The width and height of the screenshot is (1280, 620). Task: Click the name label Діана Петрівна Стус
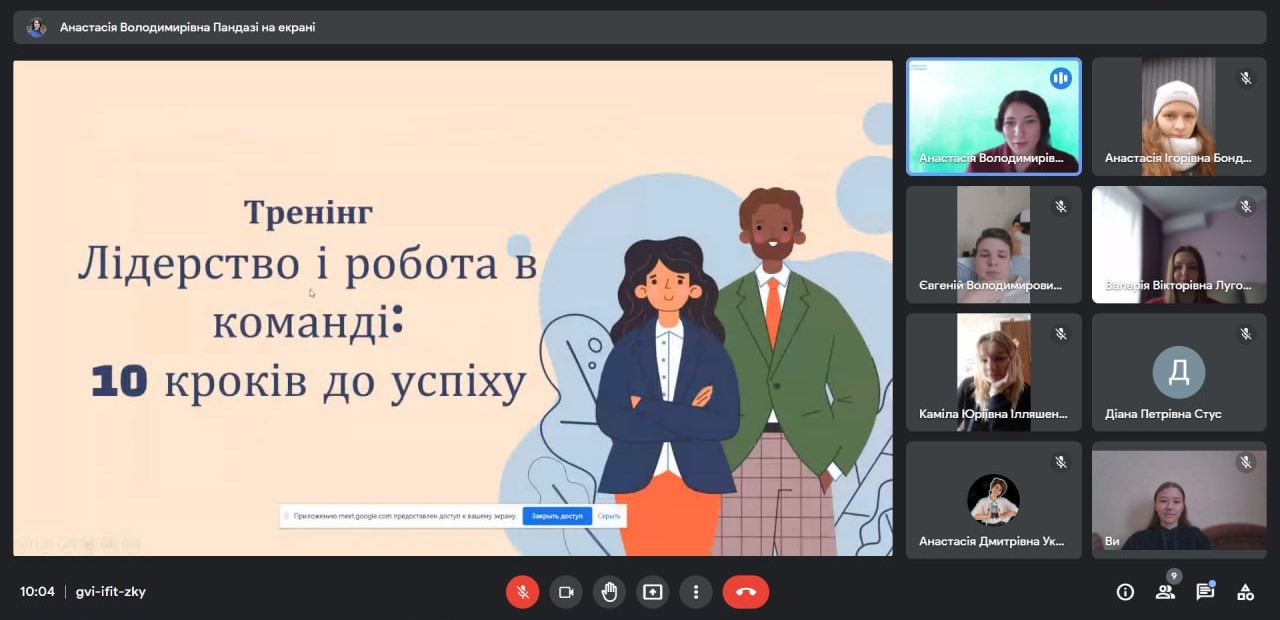(1163, 414)
